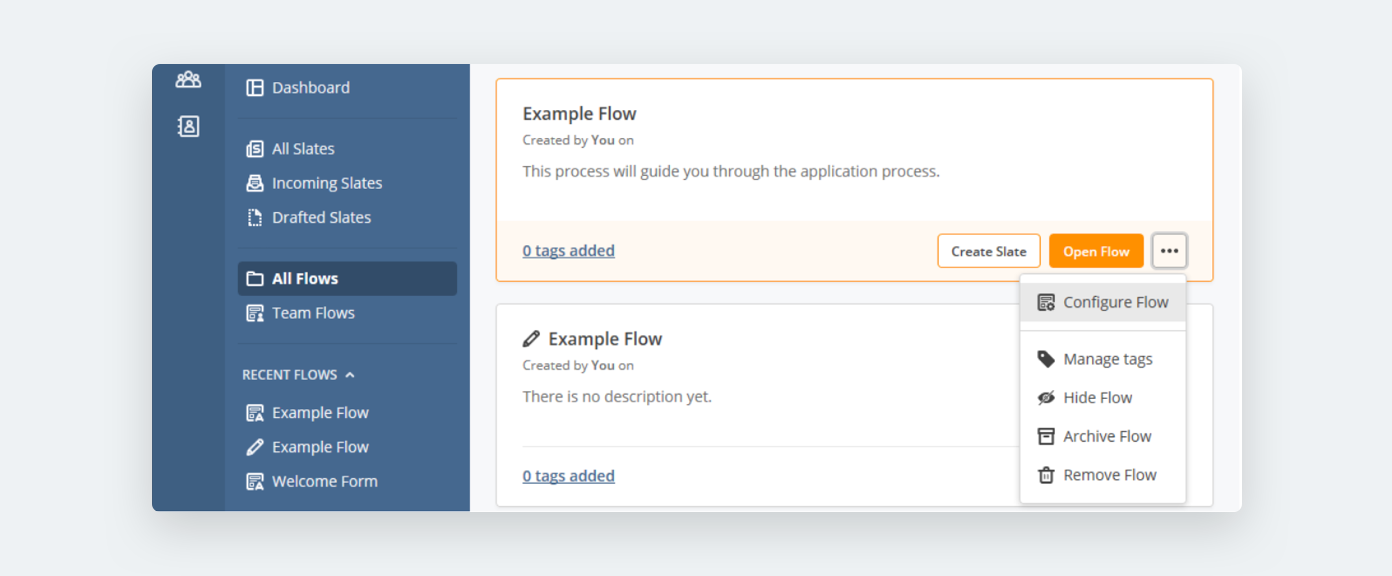Select All Flows in the sidebar
The width and height of the screenshot is (1392, 576).
[x=305, y=279]
